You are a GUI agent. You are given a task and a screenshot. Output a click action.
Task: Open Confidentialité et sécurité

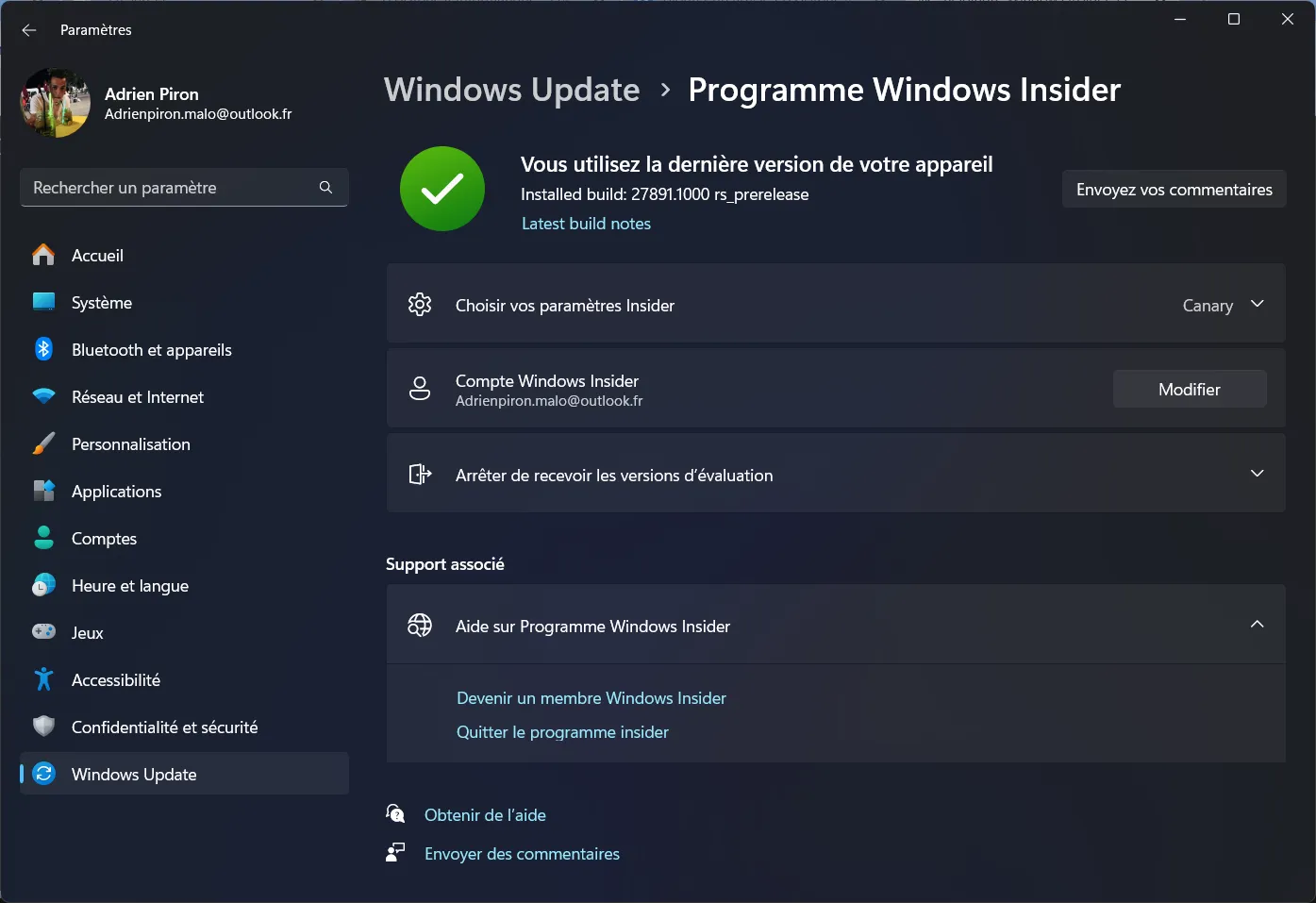coord(184,727)
